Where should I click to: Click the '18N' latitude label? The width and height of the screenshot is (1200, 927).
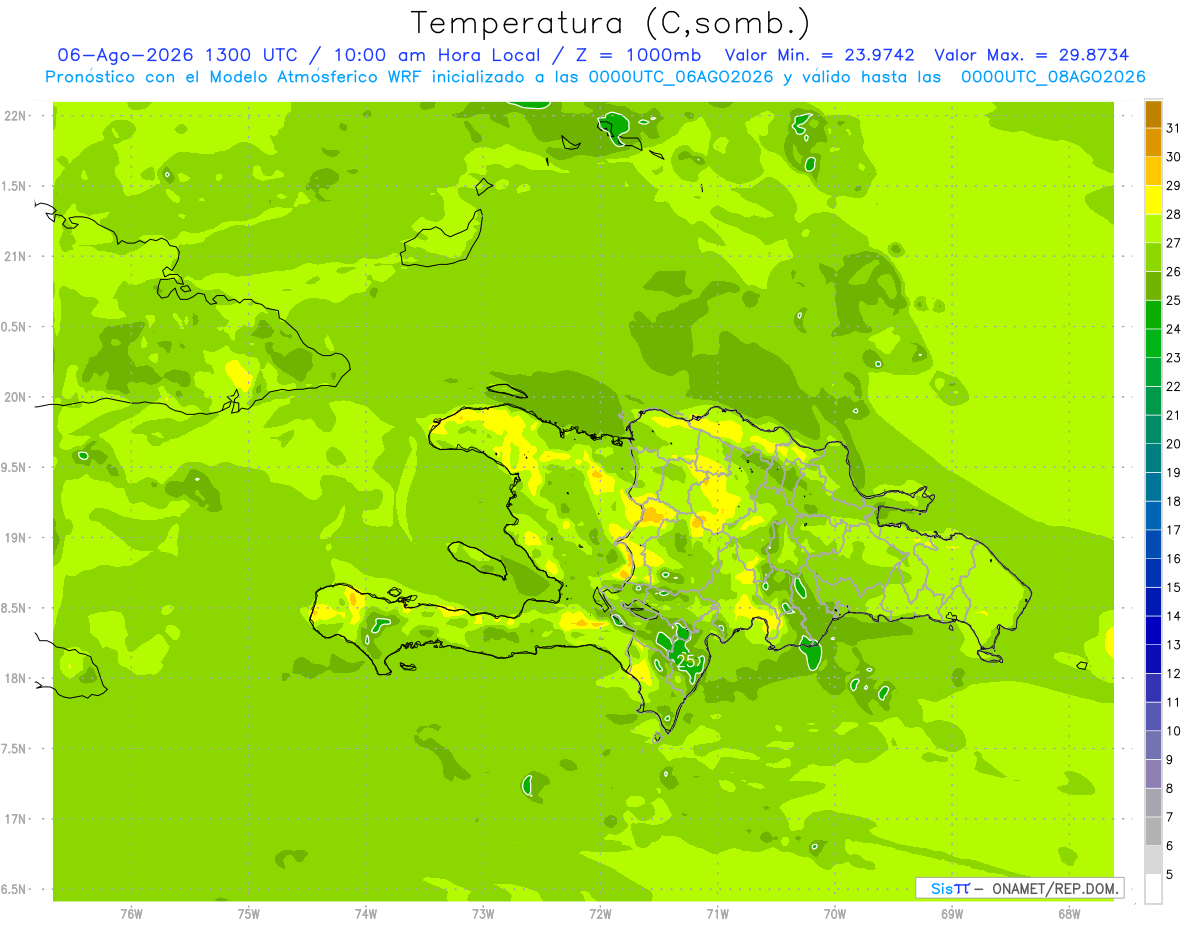[17, 678]
